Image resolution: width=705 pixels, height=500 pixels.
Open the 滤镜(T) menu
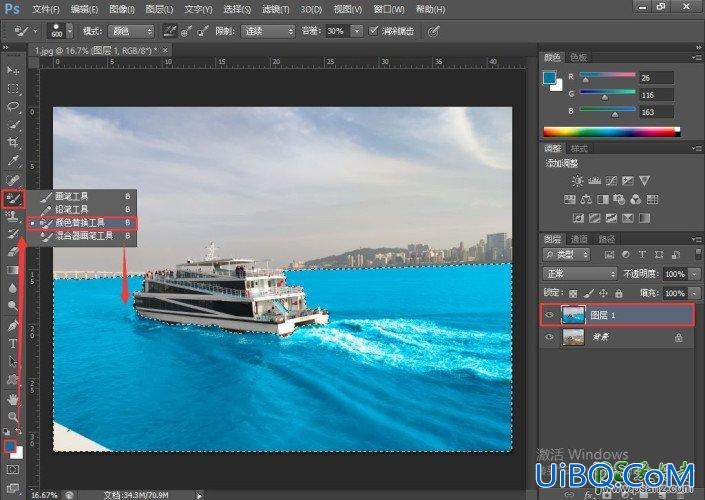[x=276, y=9]
